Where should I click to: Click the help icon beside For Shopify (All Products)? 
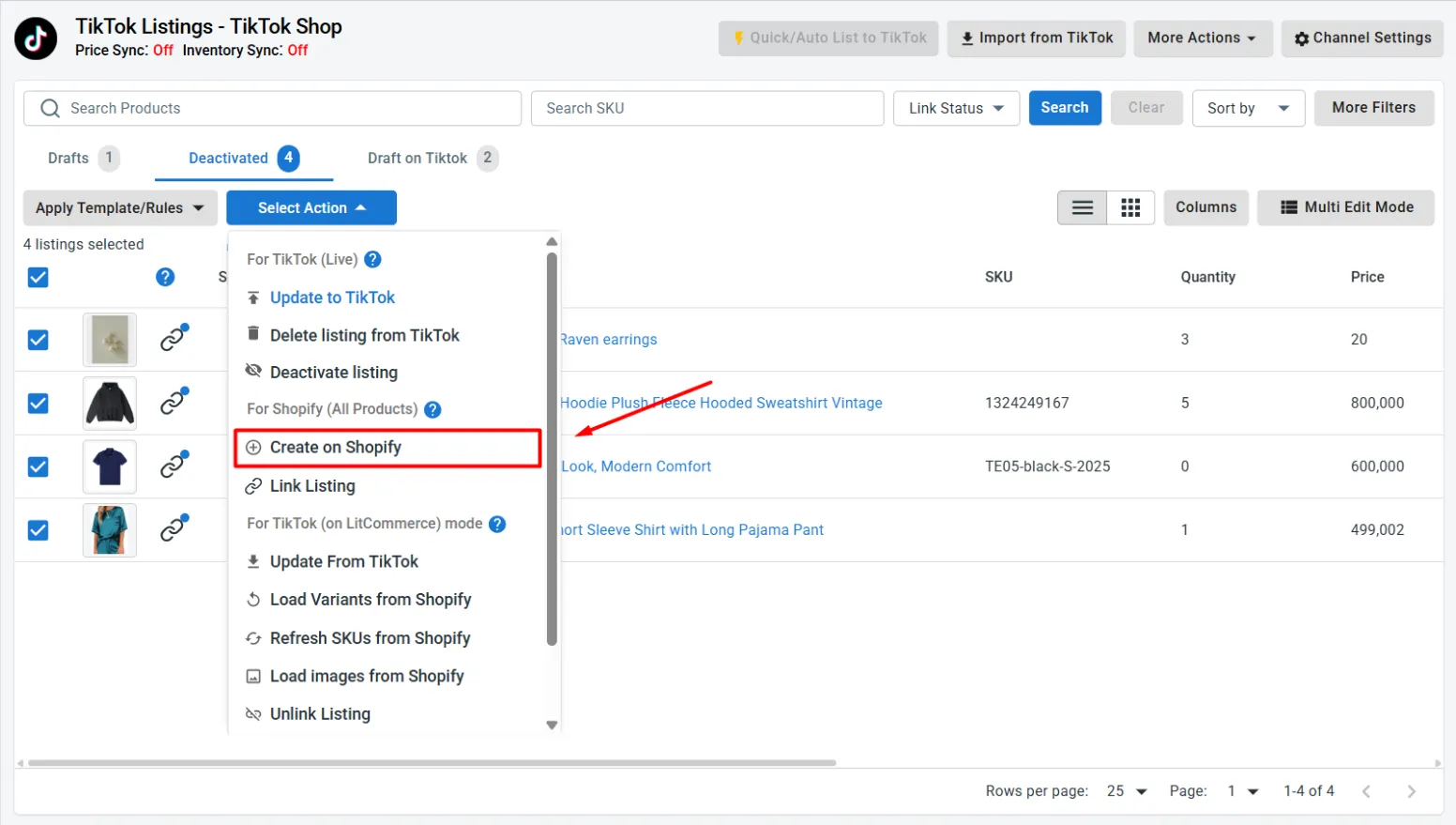[x=432, y=409]
